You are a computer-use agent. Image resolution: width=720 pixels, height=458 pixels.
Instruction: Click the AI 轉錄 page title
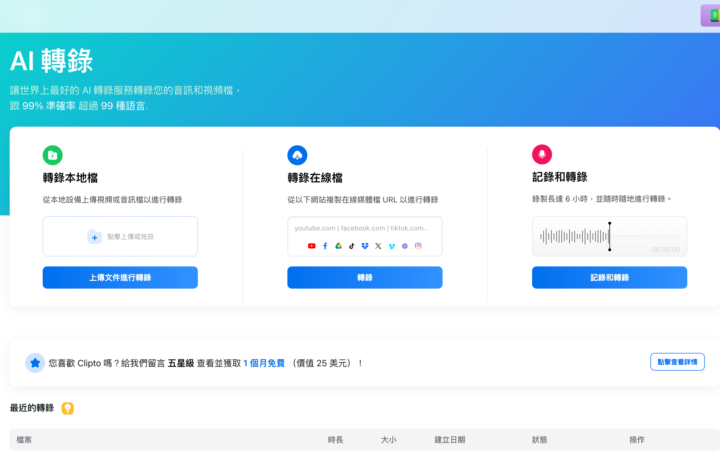(51, 61)
